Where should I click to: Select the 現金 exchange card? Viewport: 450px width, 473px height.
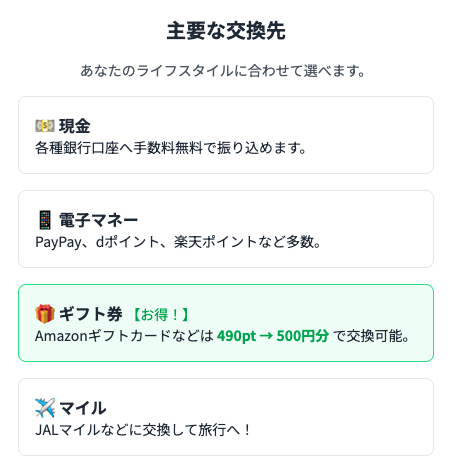tap(226, 135)
